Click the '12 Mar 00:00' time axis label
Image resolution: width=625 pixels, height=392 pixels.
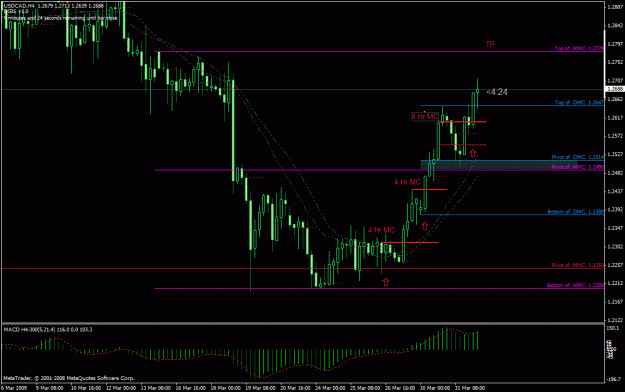pyautogui.click(x=121, y=388)
